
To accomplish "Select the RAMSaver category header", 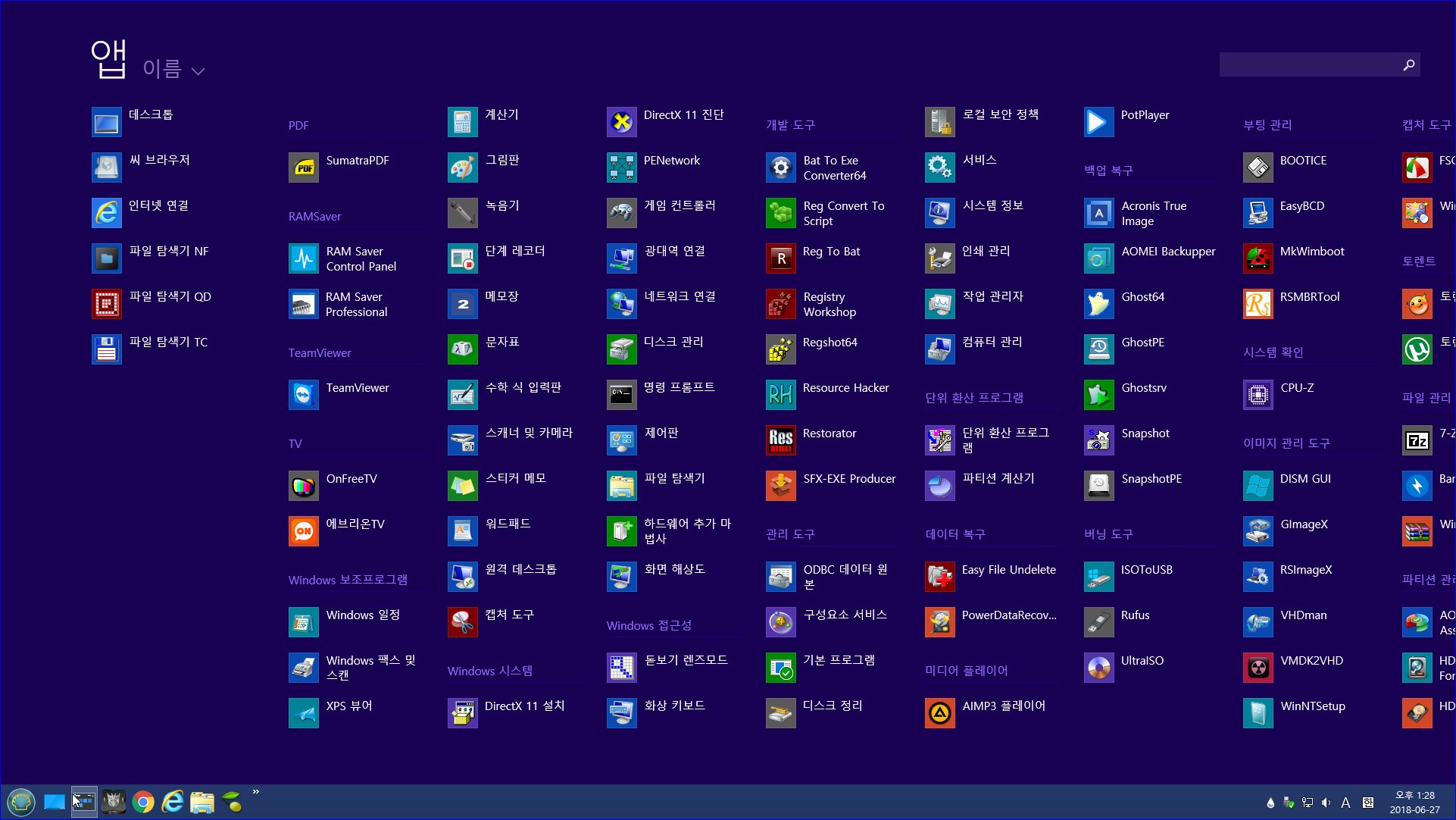I will click(x=314, y=217).
